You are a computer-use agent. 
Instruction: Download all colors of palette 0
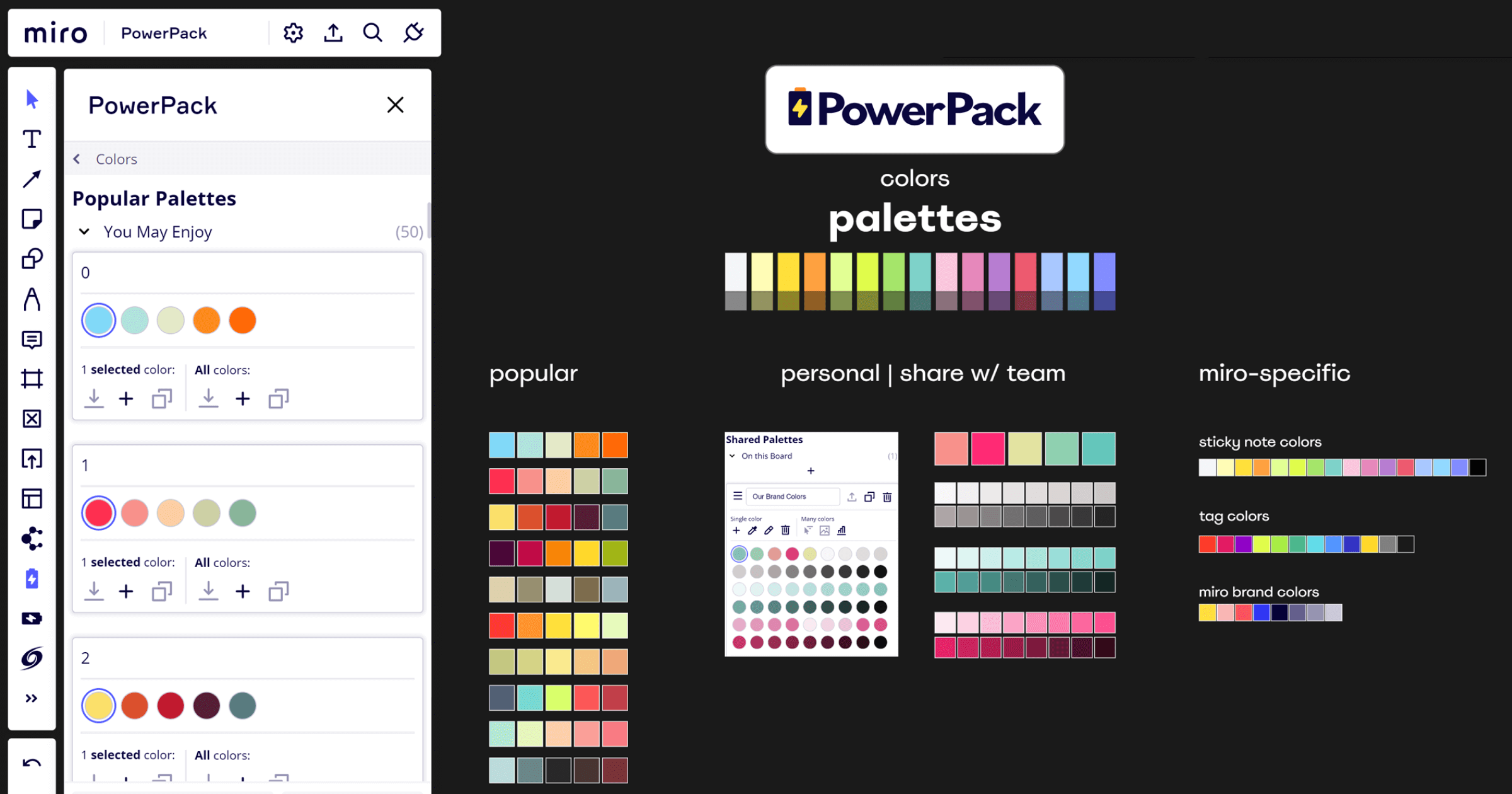[208, 398]
